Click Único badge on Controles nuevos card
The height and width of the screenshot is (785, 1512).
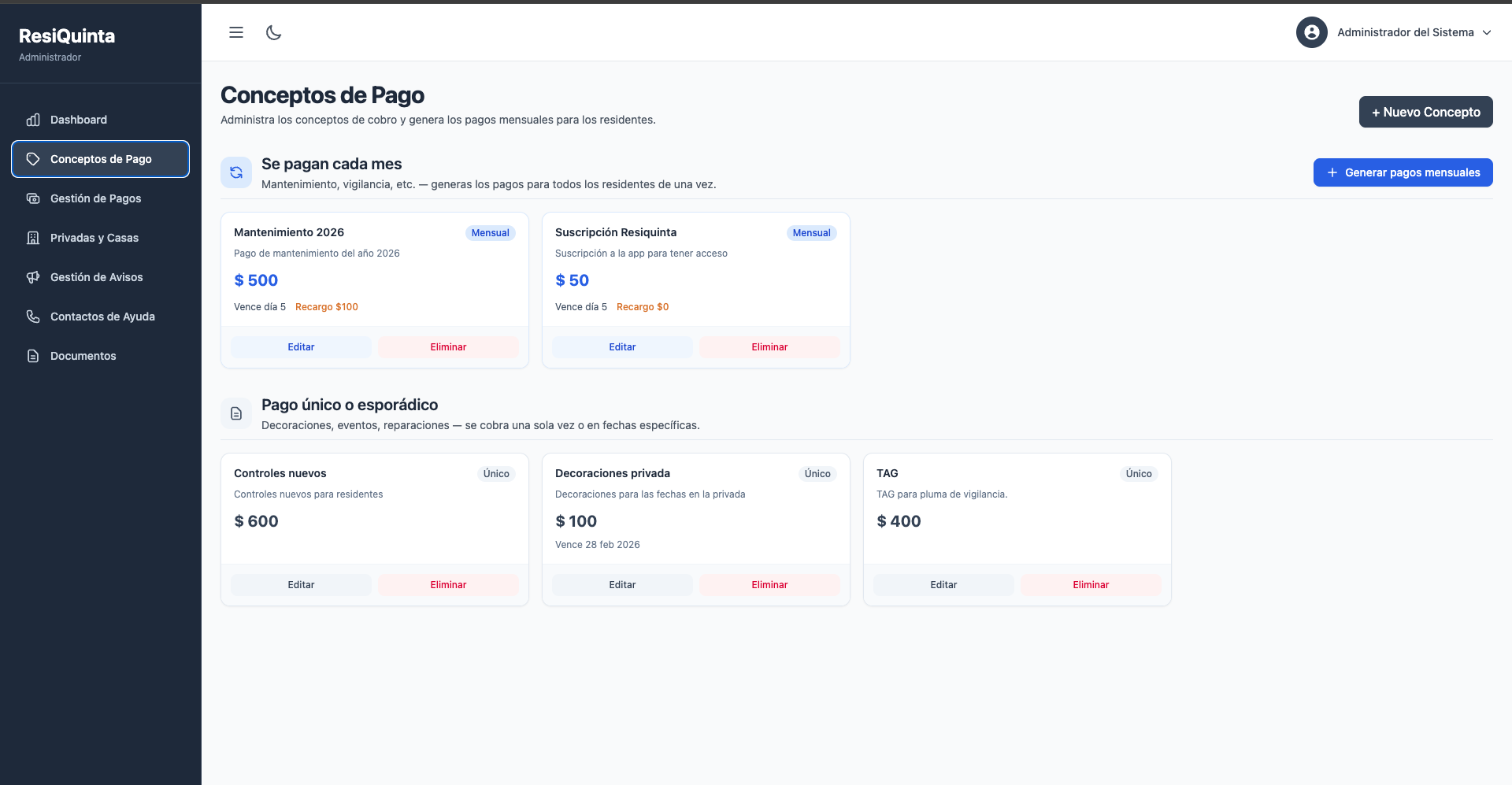pyautogui.click(x=496, y=474)
